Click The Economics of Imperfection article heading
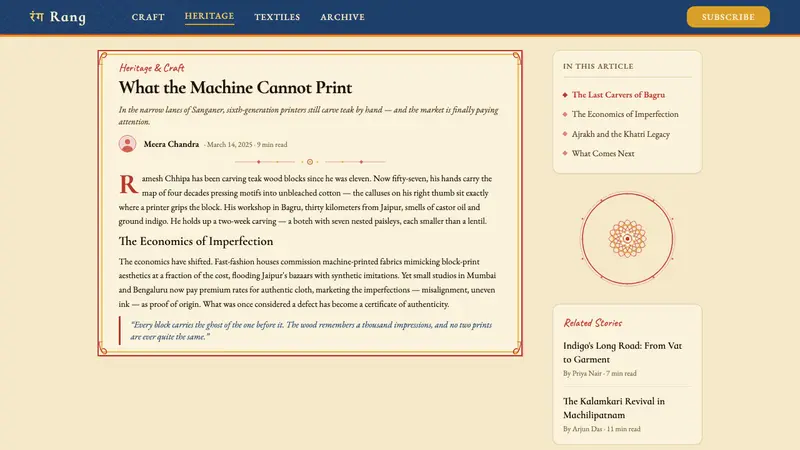The image size is (800, 450). click(x=196, y=241)
